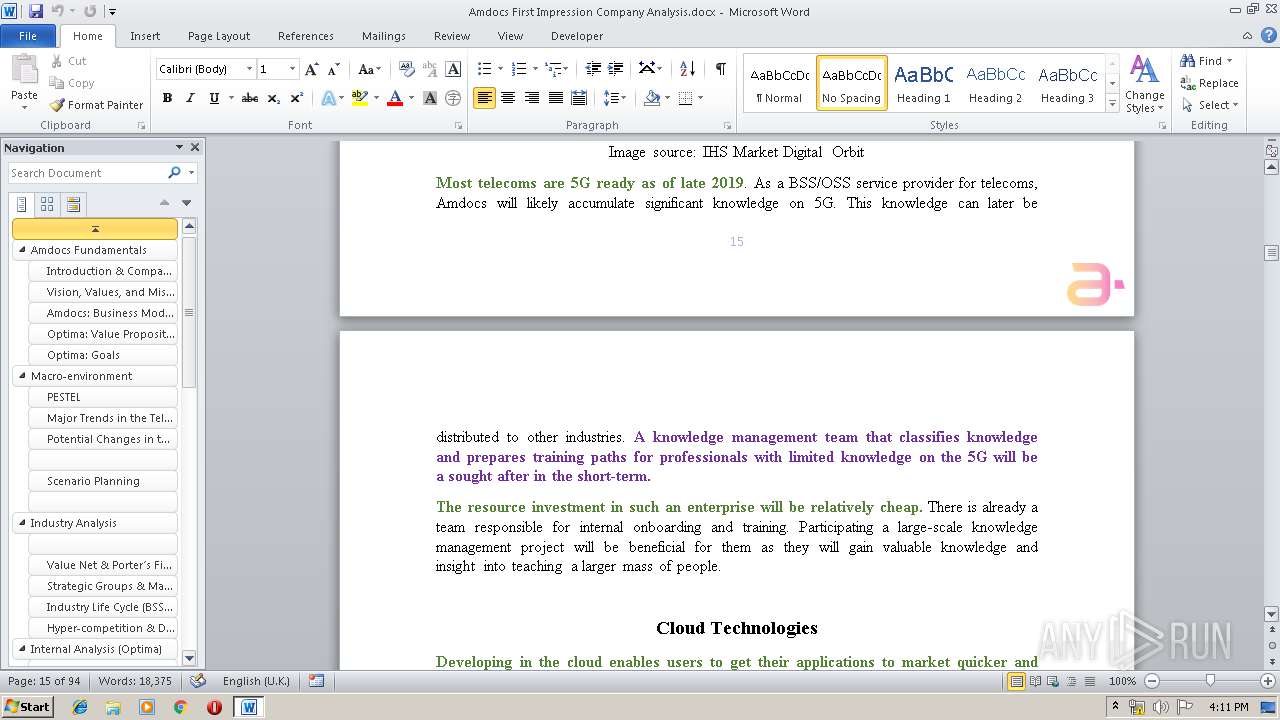Image resolution: width=1280 pixels, height=720 pixels.
Task: Center the paragraph text
Action: (508, 98)
